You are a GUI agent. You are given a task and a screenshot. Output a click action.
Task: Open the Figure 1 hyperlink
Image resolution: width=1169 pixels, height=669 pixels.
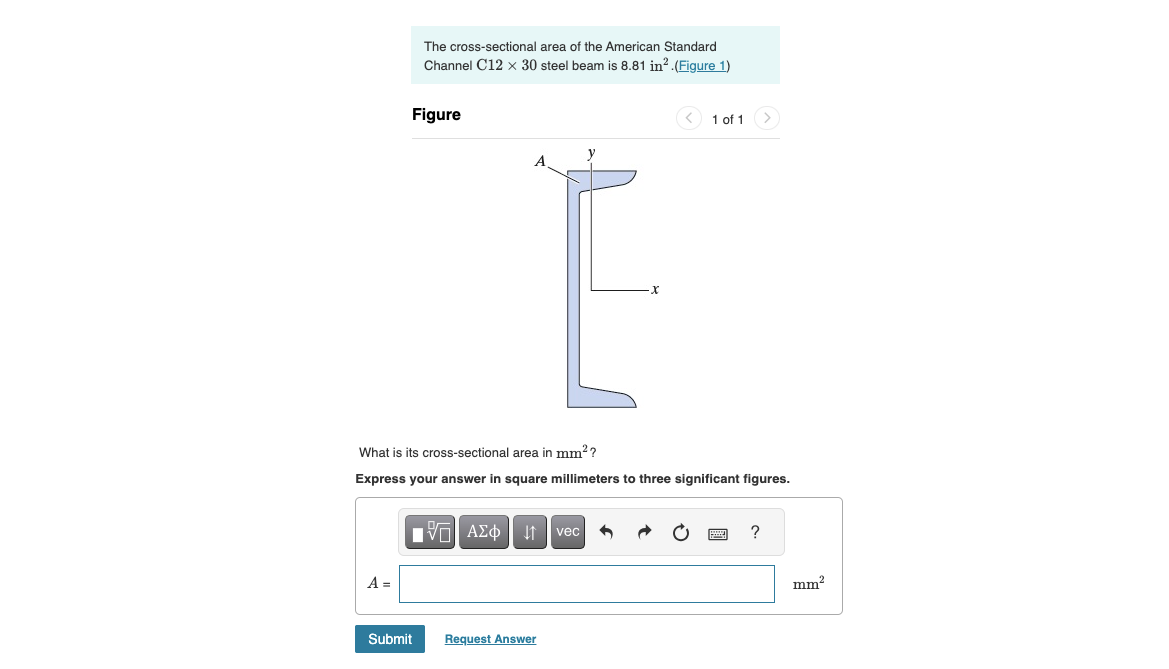coord(700,65)
